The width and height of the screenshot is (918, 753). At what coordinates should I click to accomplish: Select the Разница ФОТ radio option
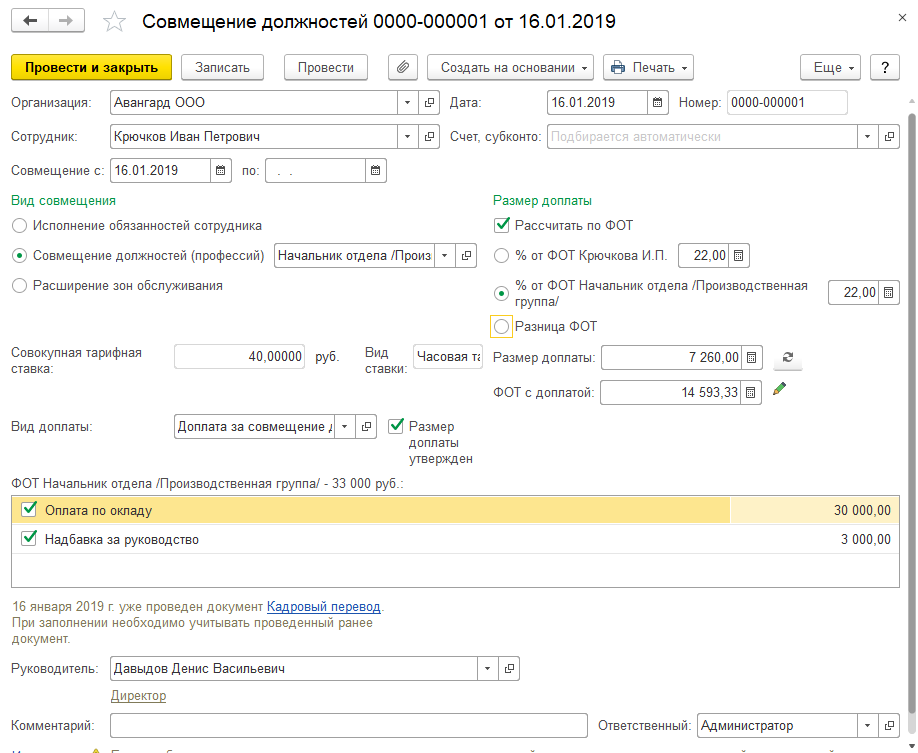(x=502, y=326)
